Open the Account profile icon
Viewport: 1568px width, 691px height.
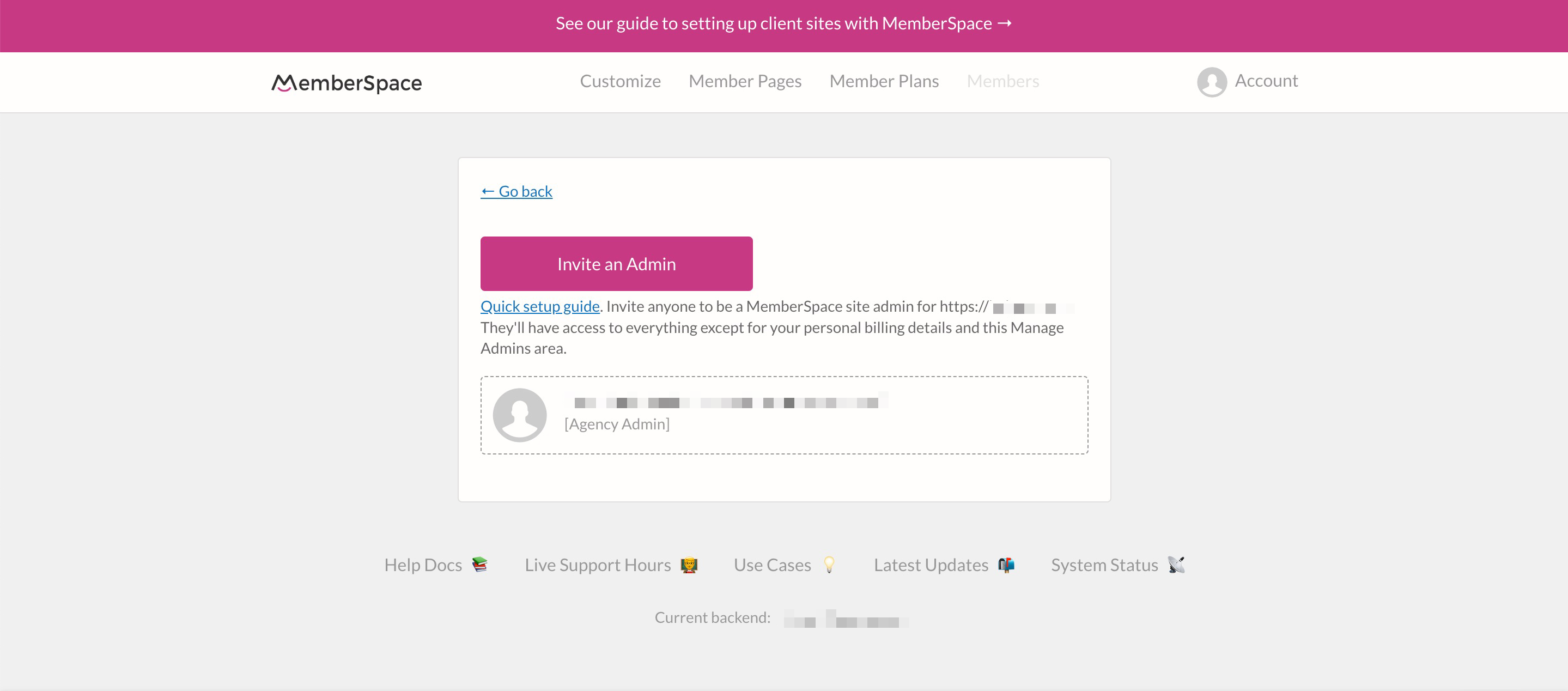tap(1212, 82)
